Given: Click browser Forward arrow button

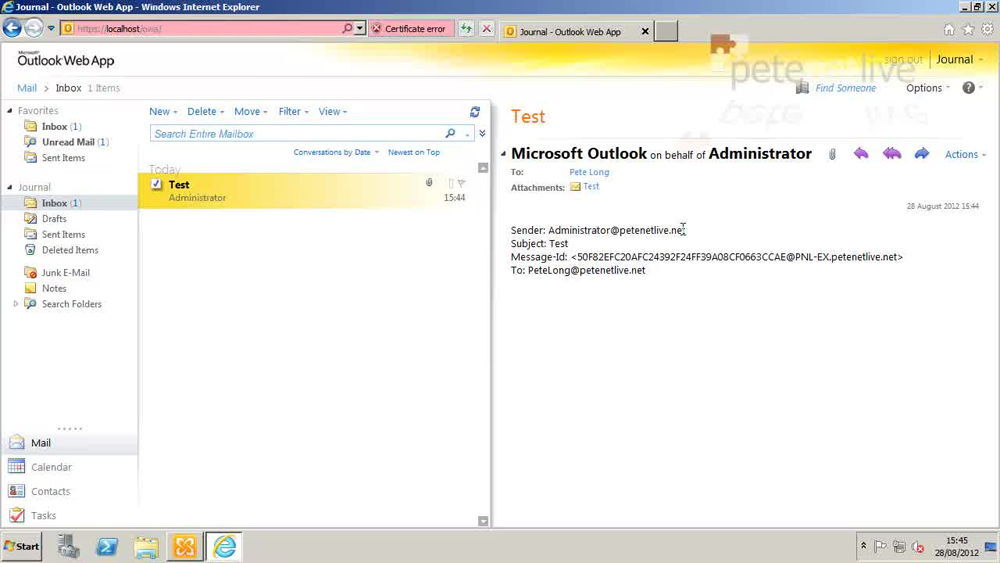Looking at the screenshot, I should 33,28.
